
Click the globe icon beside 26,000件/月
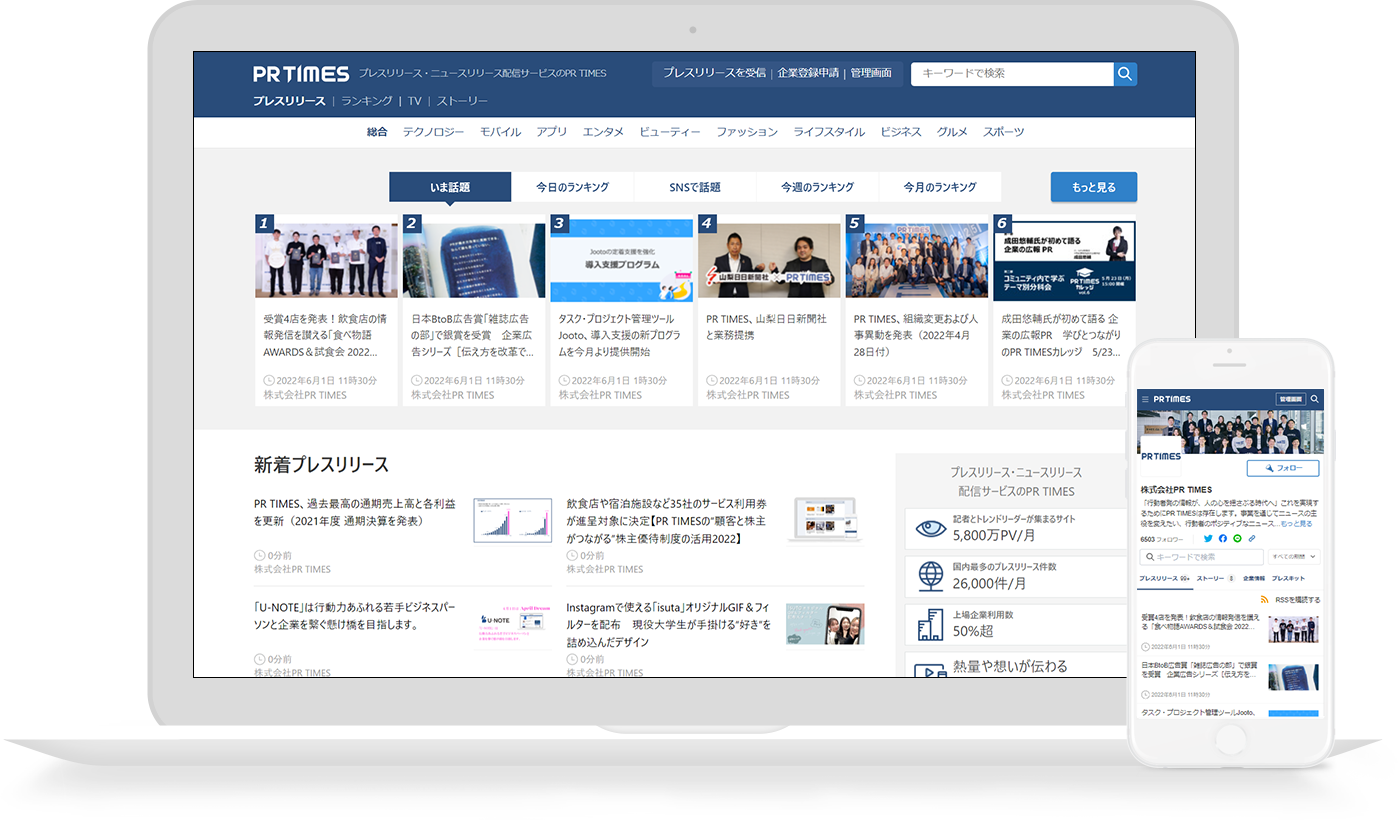[x=930, y=576]
